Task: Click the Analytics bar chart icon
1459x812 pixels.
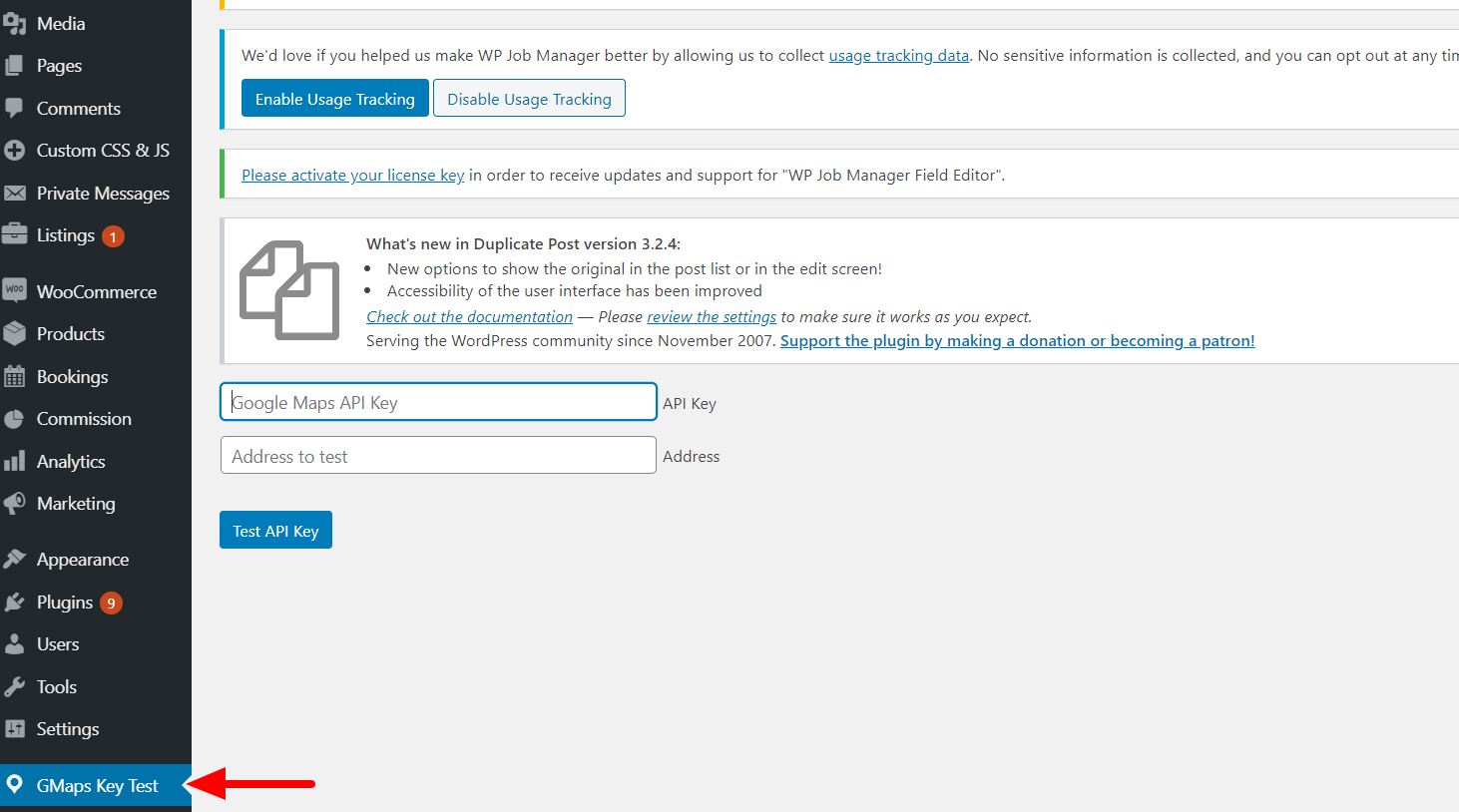Action: click(14, 461)
